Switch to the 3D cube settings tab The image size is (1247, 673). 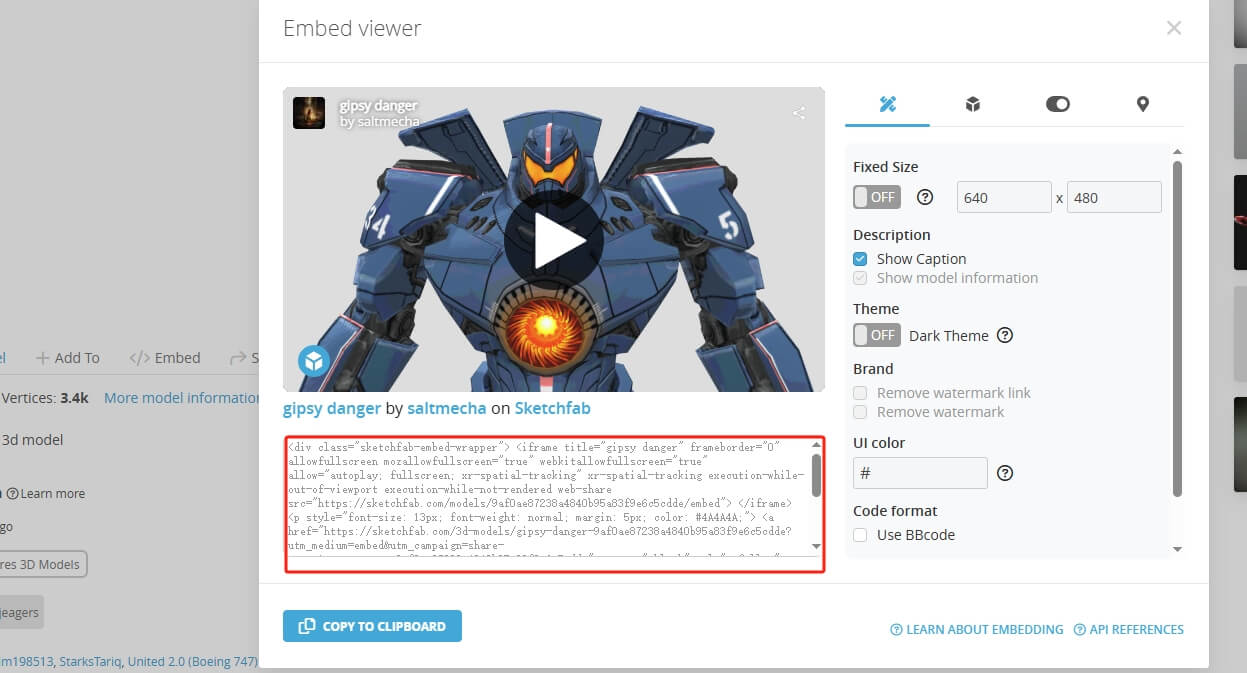(972, 104)
